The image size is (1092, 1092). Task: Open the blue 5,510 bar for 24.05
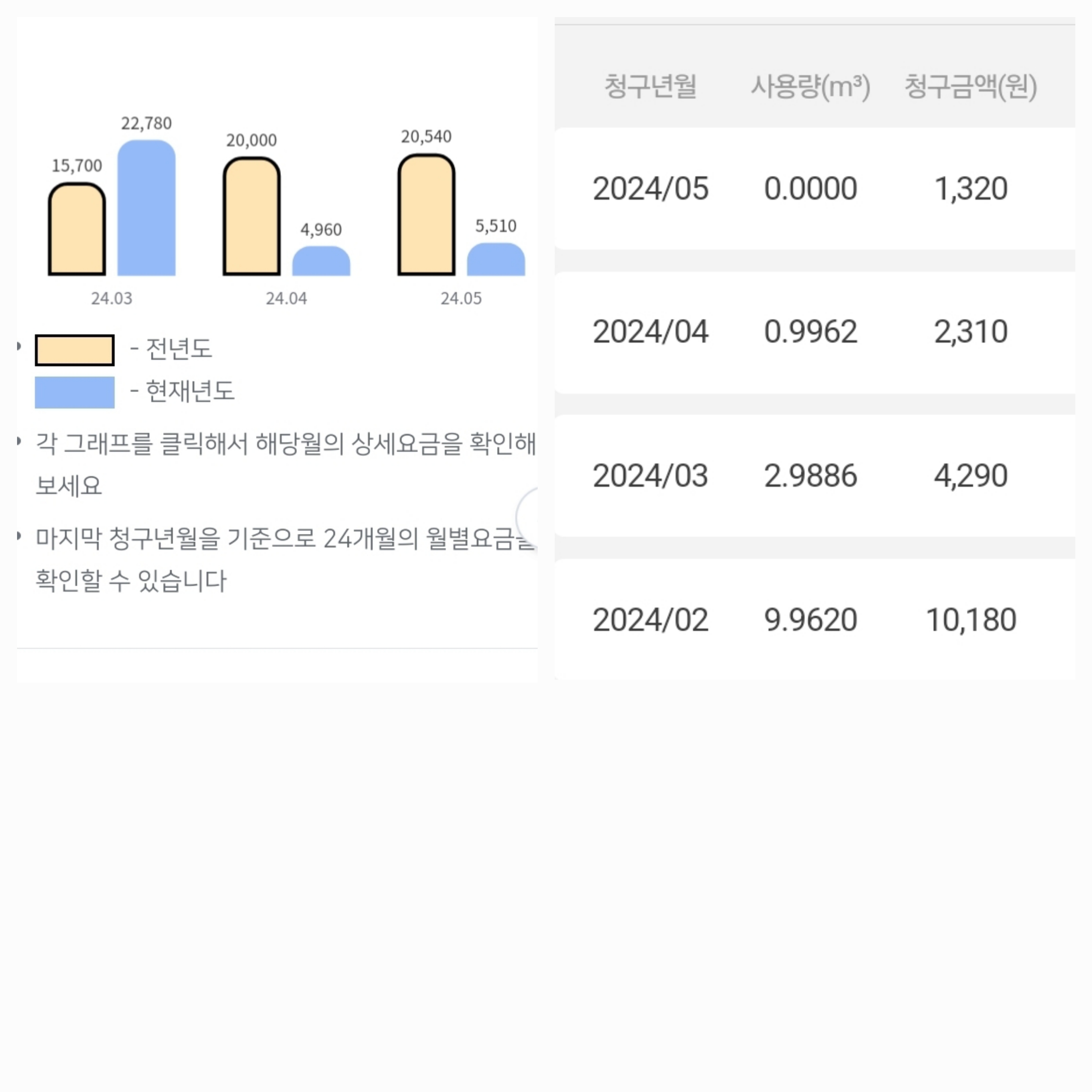[x=496, y=259]
